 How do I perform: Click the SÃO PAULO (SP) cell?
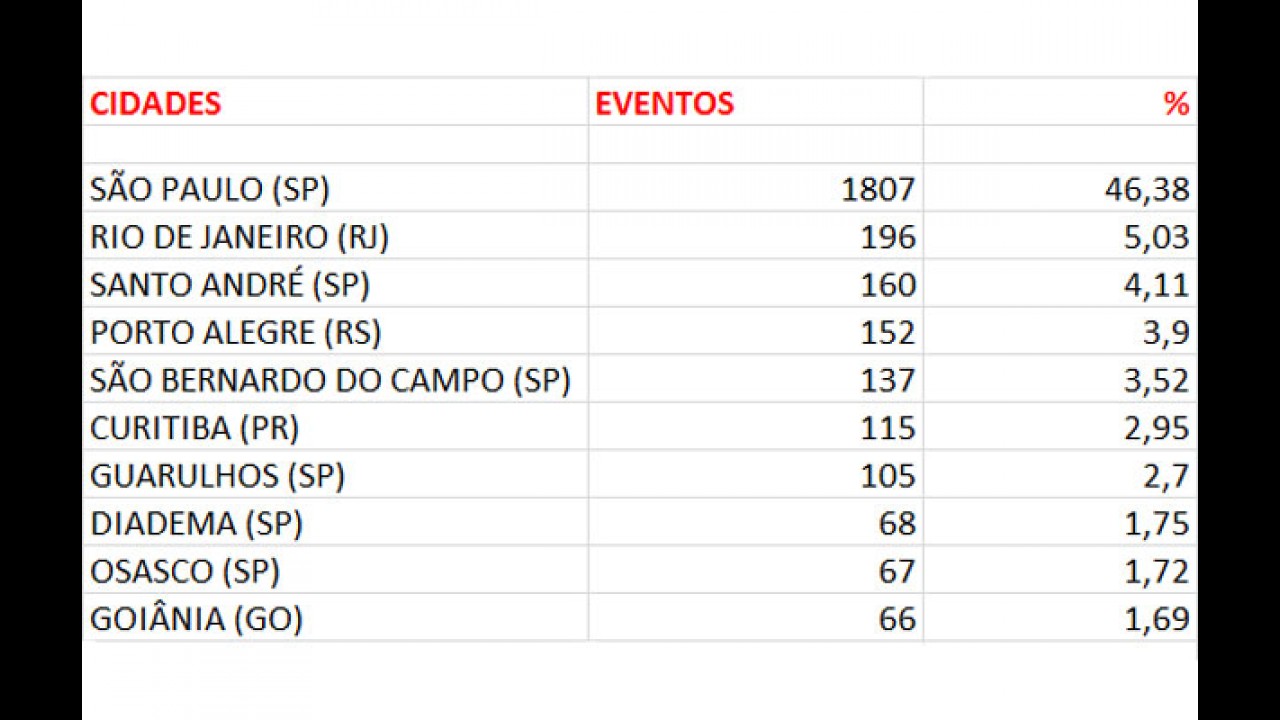335,188
